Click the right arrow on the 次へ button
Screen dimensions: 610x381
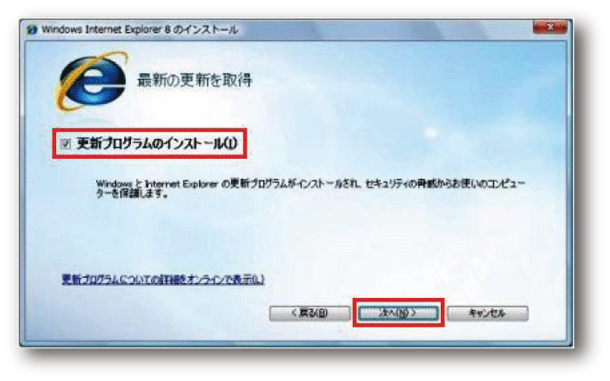point(414,313)
